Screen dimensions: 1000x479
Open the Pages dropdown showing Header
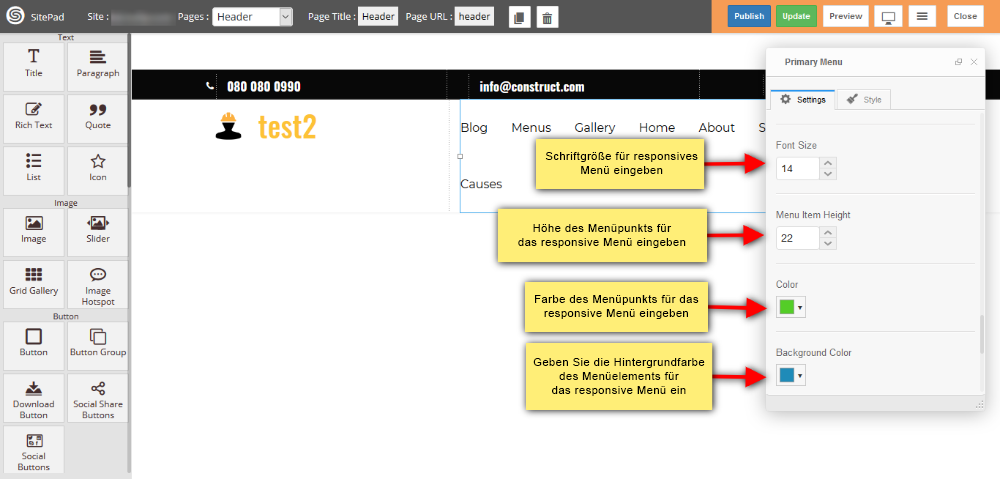coord(253,17)
